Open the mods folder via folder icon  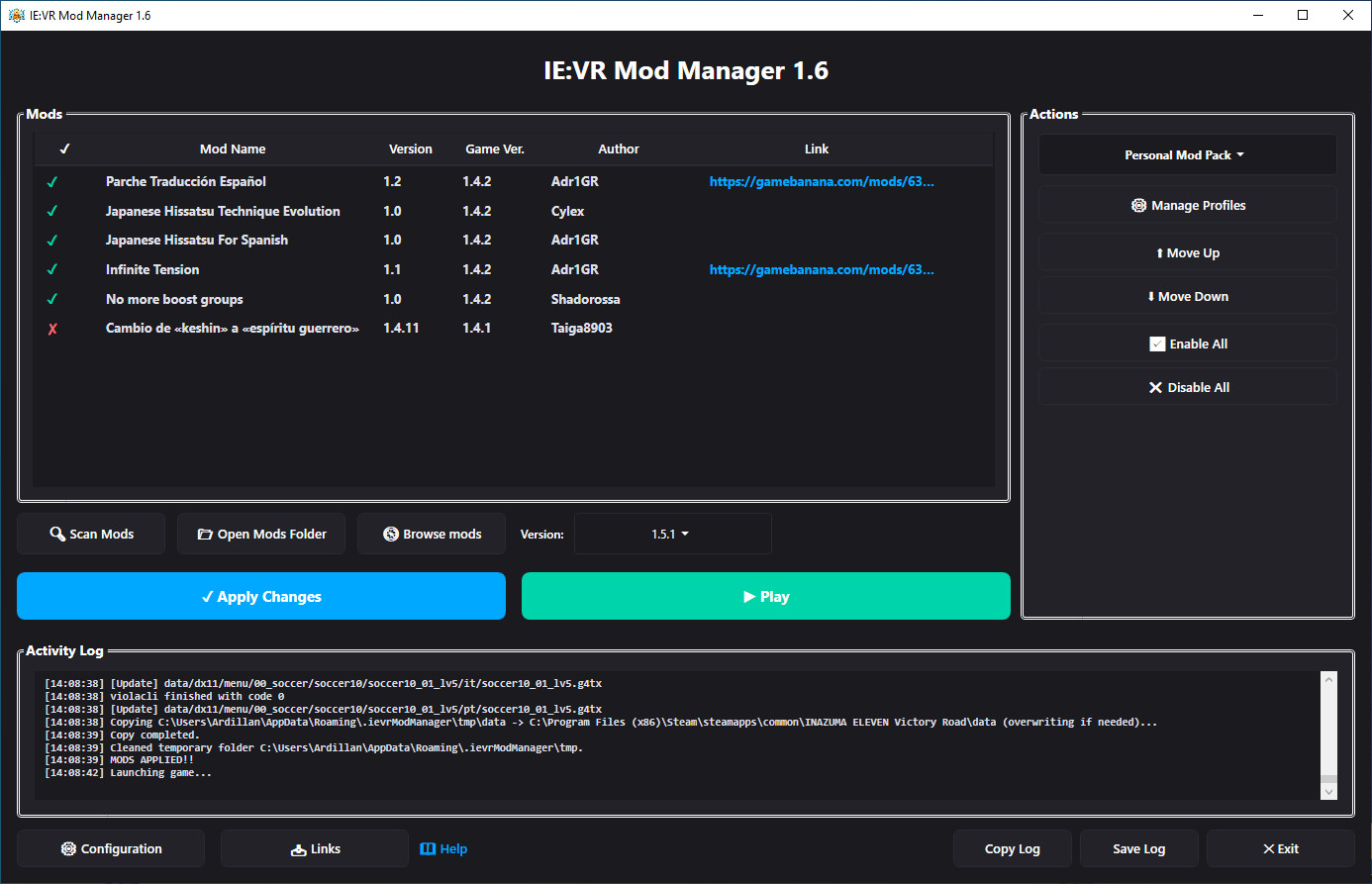click(x=205, y=535)
